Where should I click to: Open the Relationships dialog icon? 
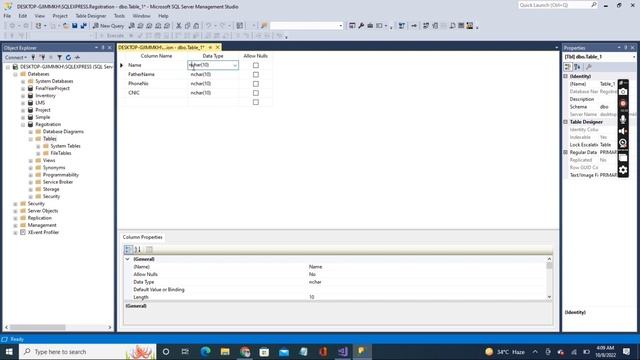pos(426,26)
